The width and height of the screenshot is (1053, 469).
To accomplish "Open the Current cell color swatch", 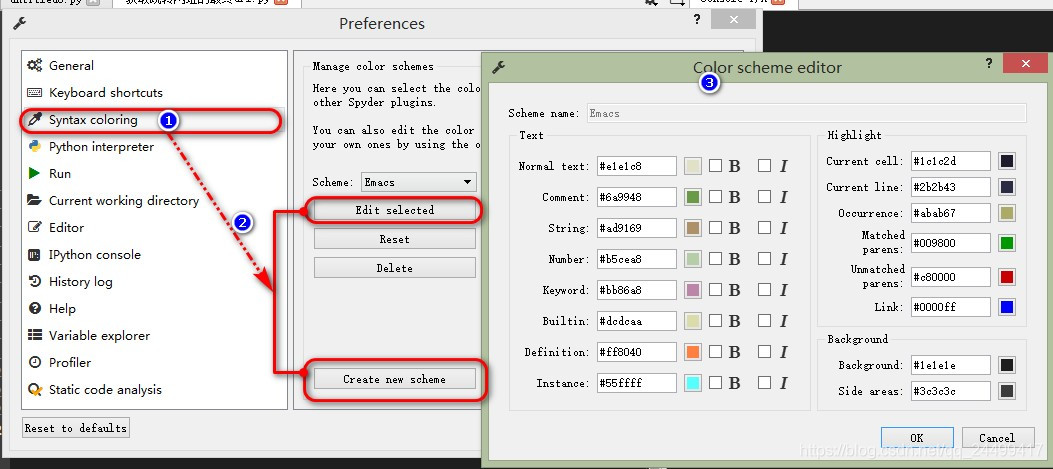I will [x=1007, y=161].
